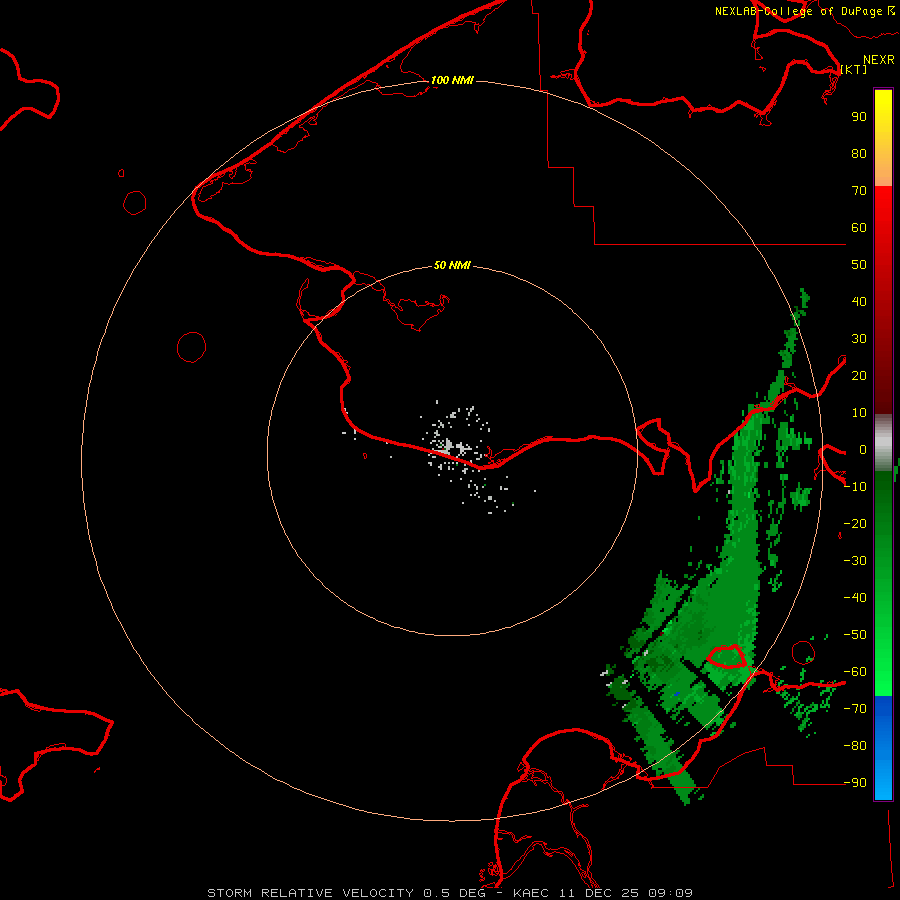Click the "50 NMI" range ring label

(452, 265)
